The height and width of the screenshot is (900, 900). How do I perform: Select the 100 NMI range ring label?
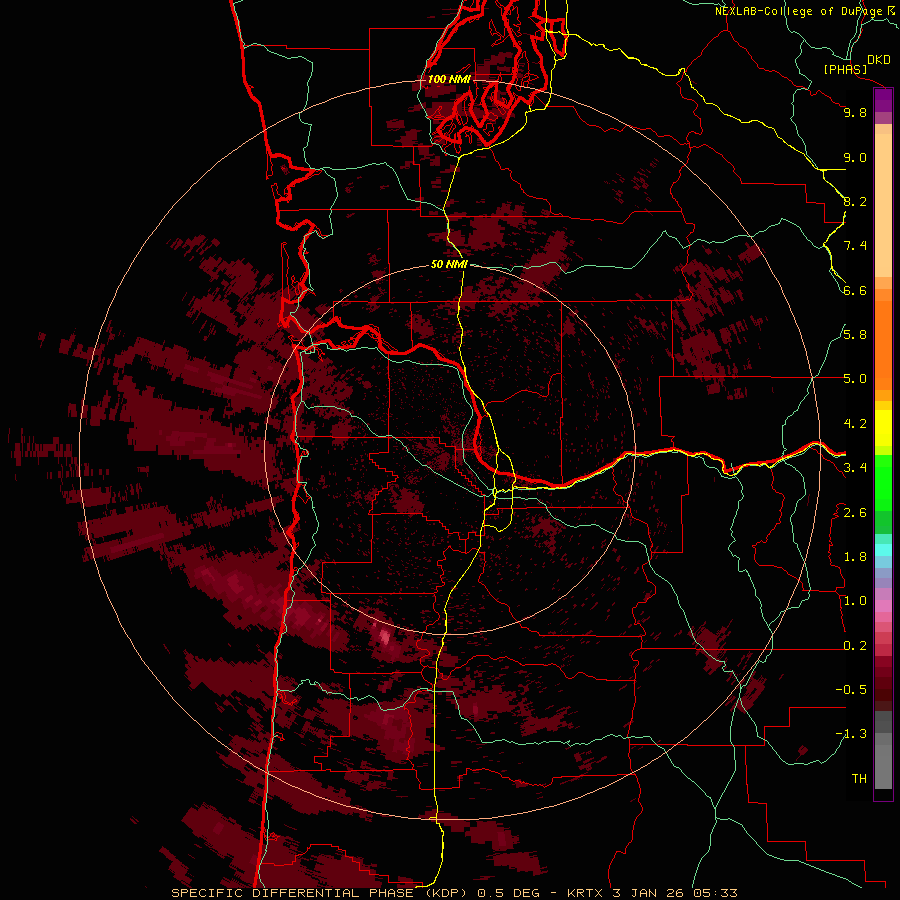tap(449, 79)
